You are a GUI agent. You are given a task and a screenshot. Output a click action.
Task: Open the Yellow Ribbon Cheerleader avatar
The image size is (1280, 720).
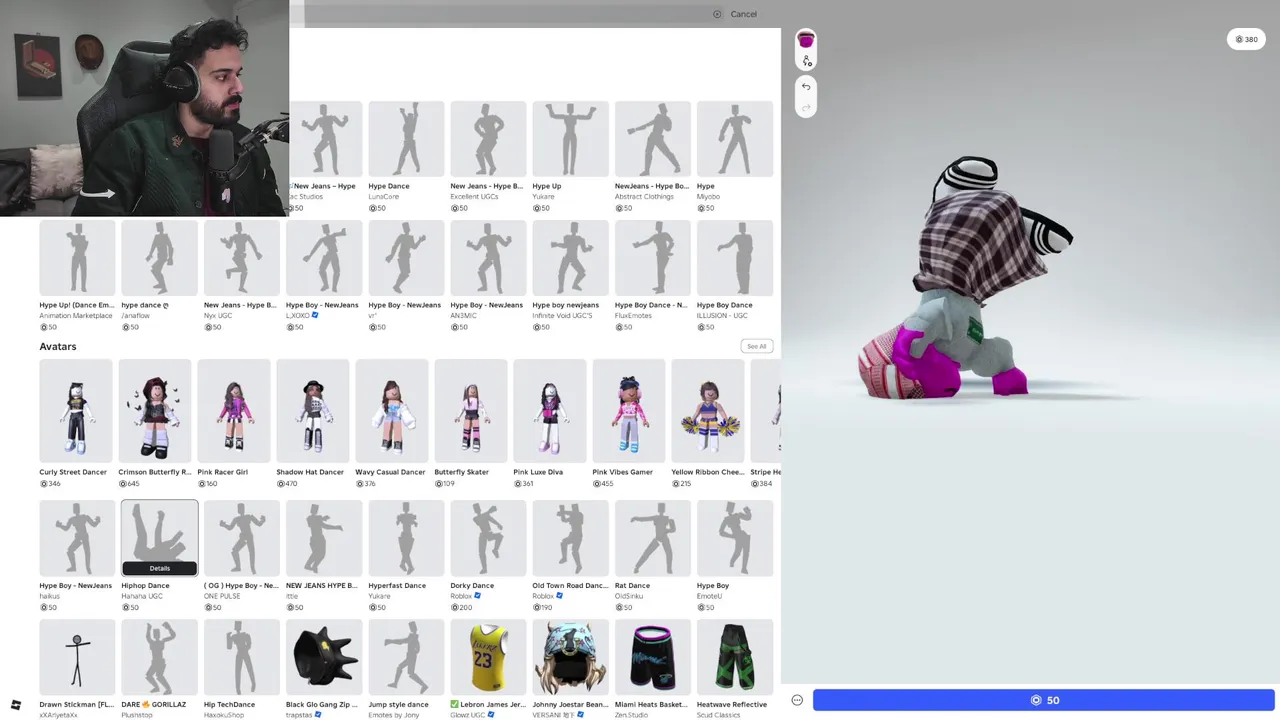coord(708,424)
